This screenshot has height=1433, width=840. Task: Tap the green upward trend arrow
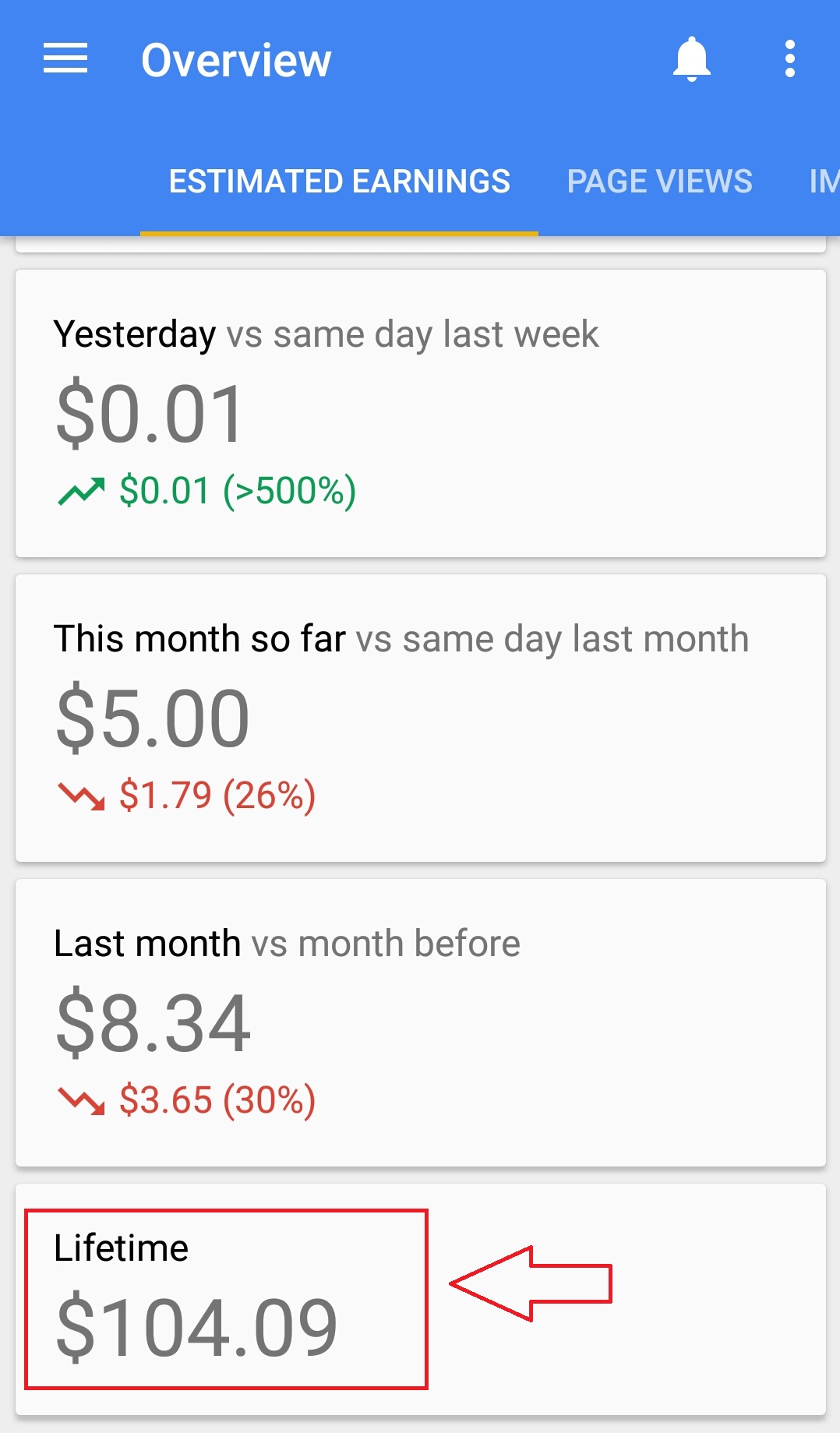coord(81,492)
